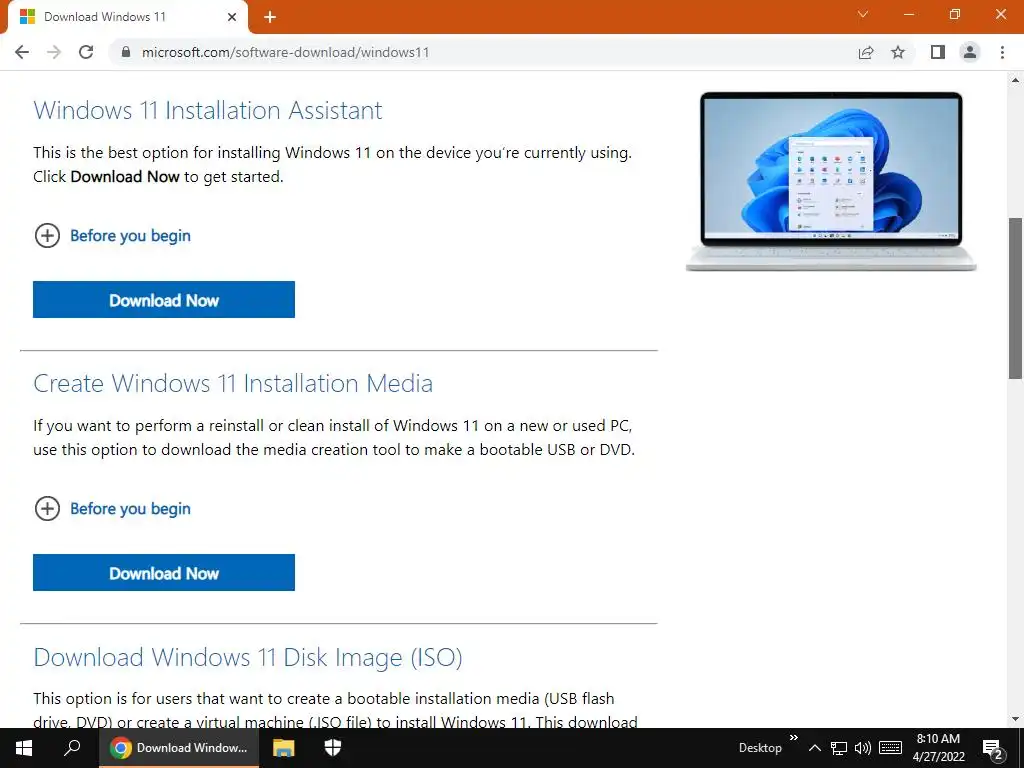The height and width of the screenshot is (768, 1024).
Task: Open the notification center icon
Action: pos(993,750)
